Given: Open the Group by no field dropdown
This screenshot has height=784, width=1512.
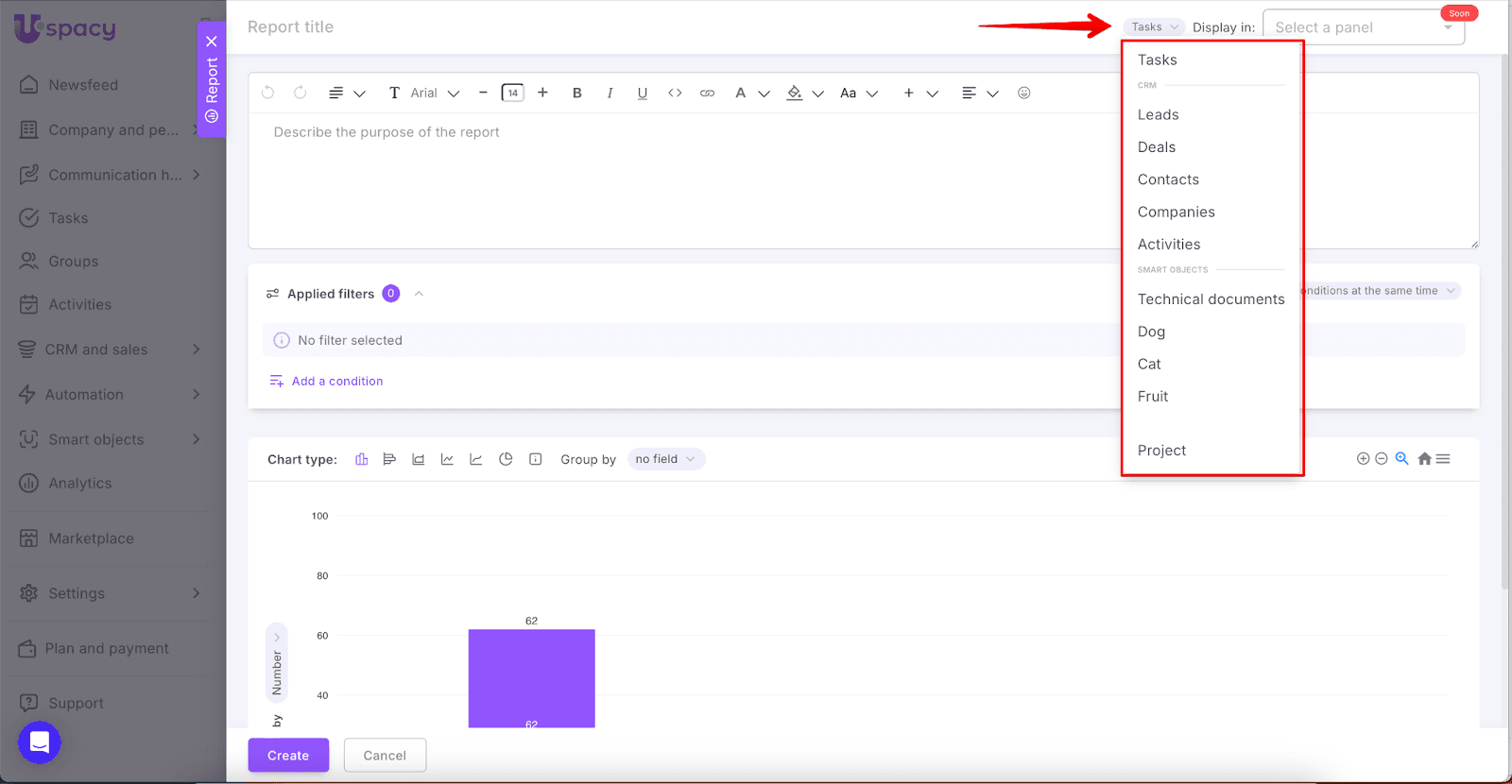Looking at the screenshot, I should click(665, 459).
